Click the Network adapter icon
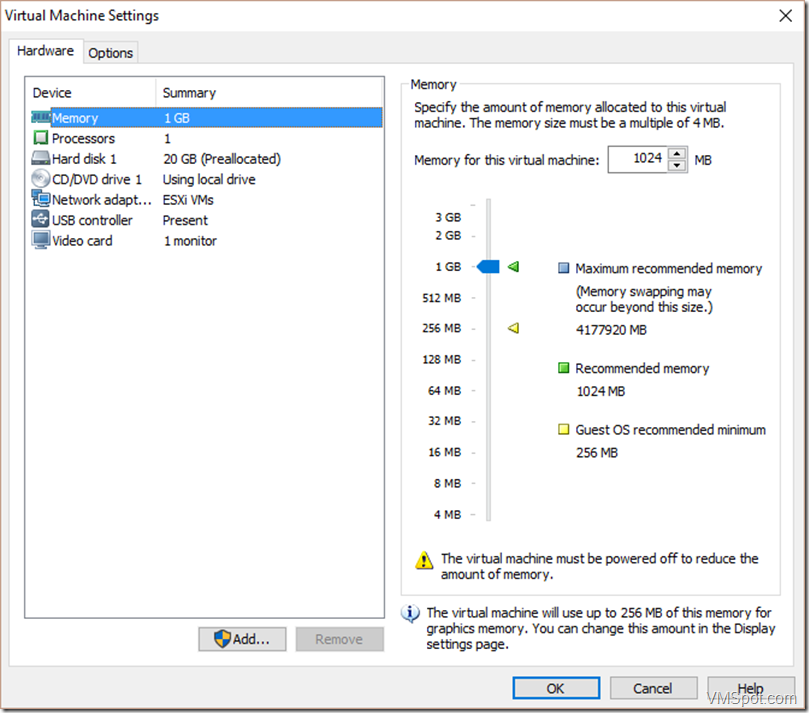Image resolution: width=809 pixels, height=713 pixels. point(40,199)
